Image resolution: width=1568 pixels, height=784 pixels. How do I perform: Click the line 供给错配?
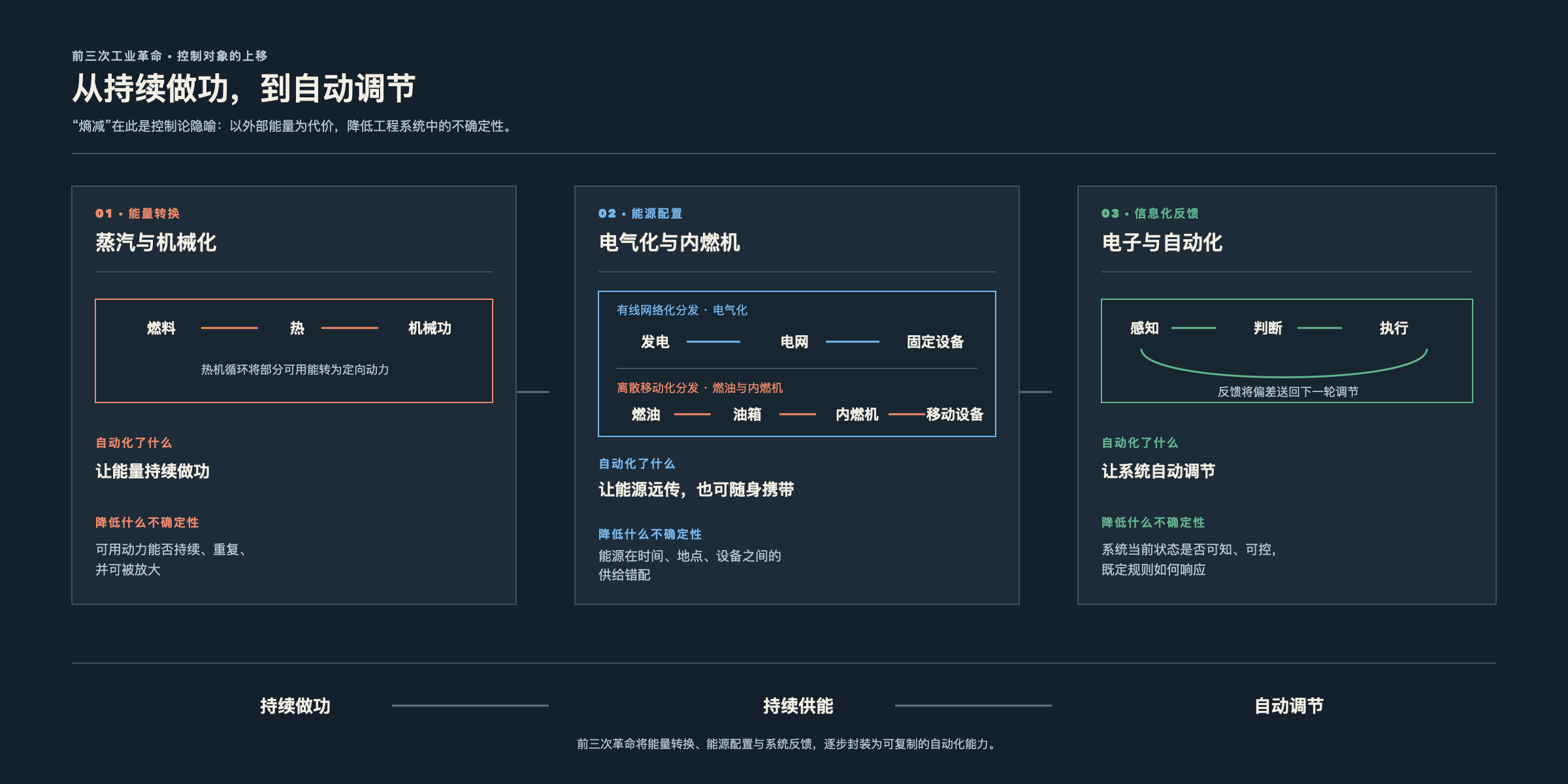(625, 575)
